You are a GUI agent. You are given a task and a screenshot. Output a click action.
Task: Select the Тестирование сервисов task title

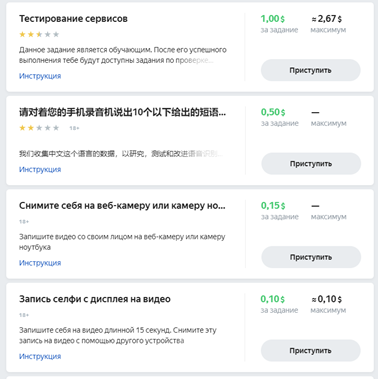[x=73, y=19]
